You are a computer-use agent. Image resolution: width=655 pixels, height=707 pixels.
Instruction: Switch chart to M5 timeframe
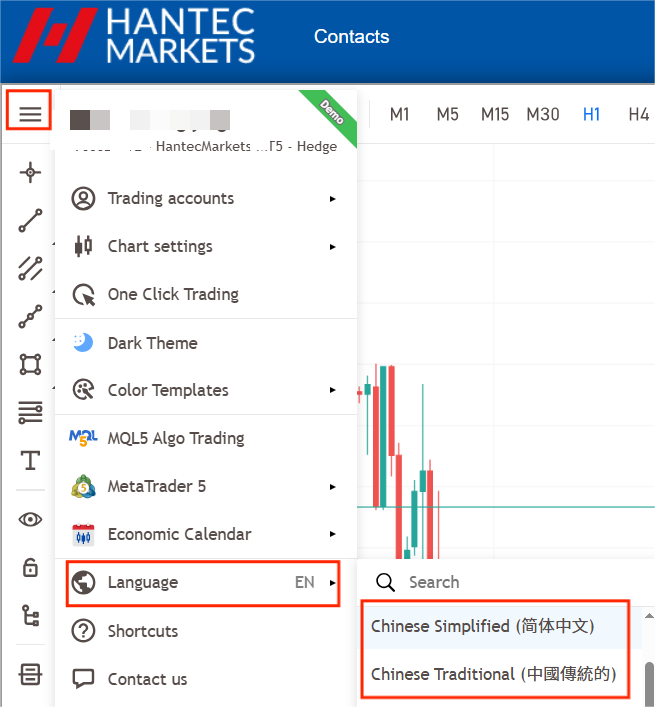tap(447, 115)
